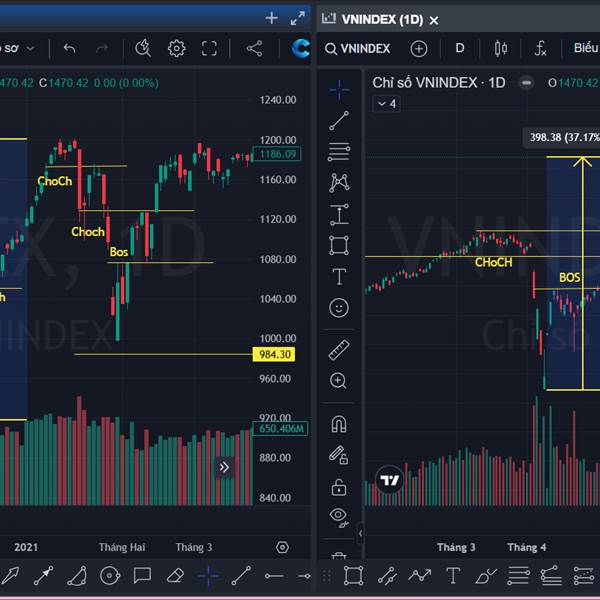This screenshot has height=600, width=600.
Task: Select the crosshair cursor tool
Action: coord(339,90)
